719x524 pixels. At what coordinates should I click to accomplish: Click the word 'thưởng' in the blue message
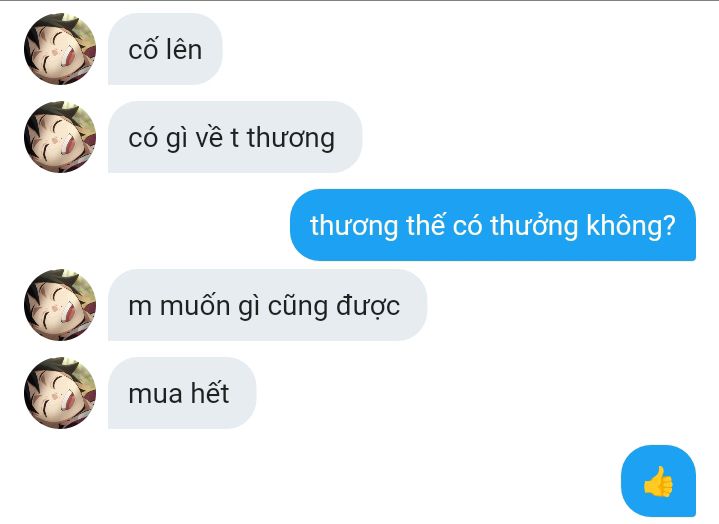tap(534, 226)
